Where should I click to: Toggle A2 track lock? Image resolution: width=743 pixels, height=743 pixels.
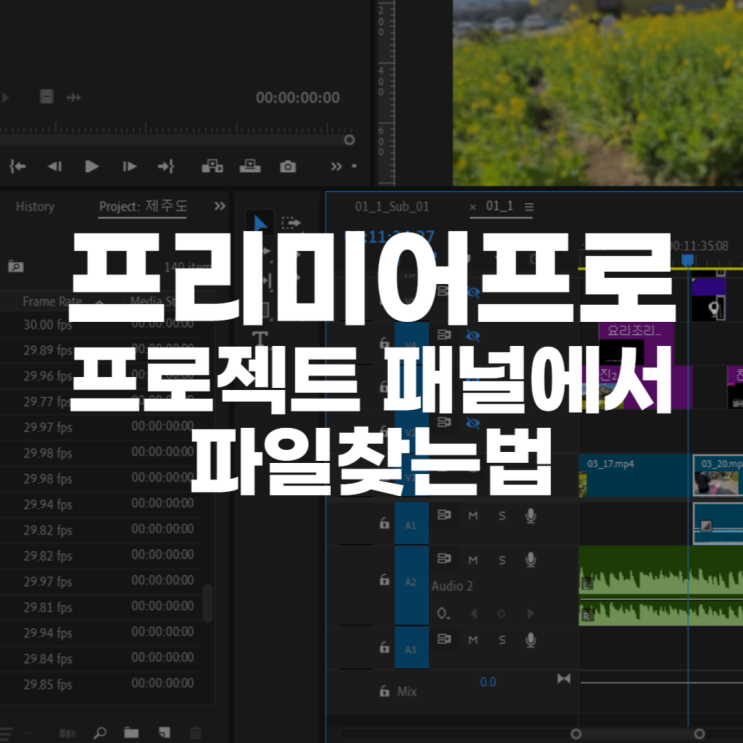(x=384, y=580)
